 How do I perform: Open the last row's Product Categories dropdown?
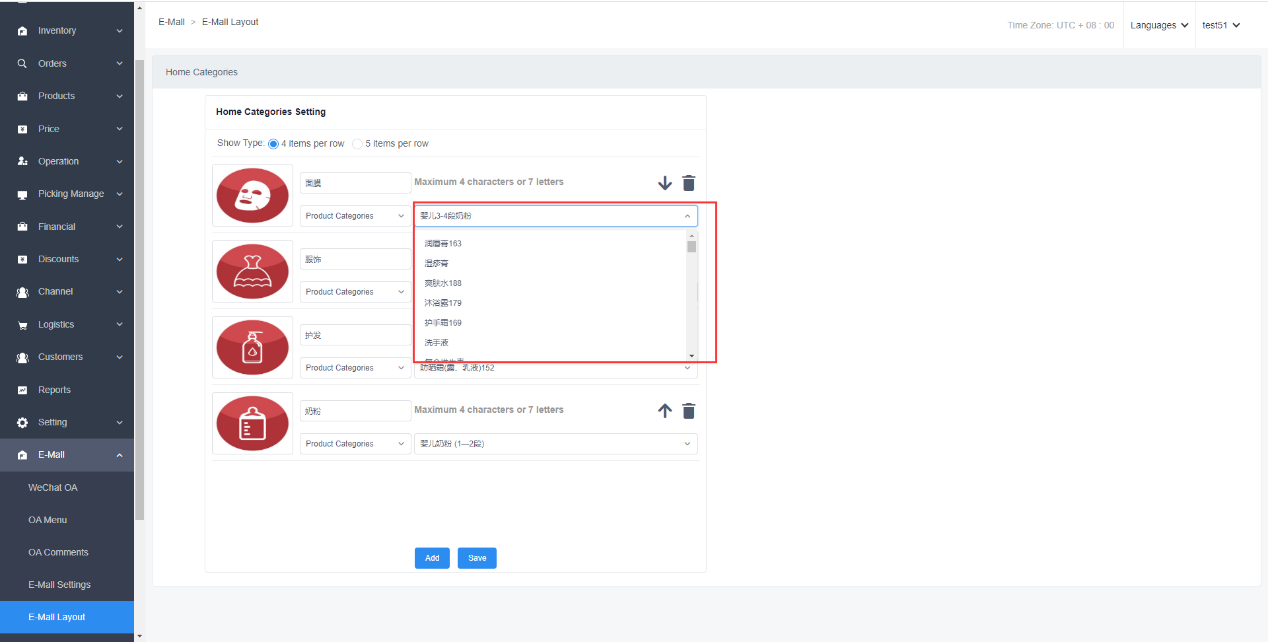[x=355, y=444]
